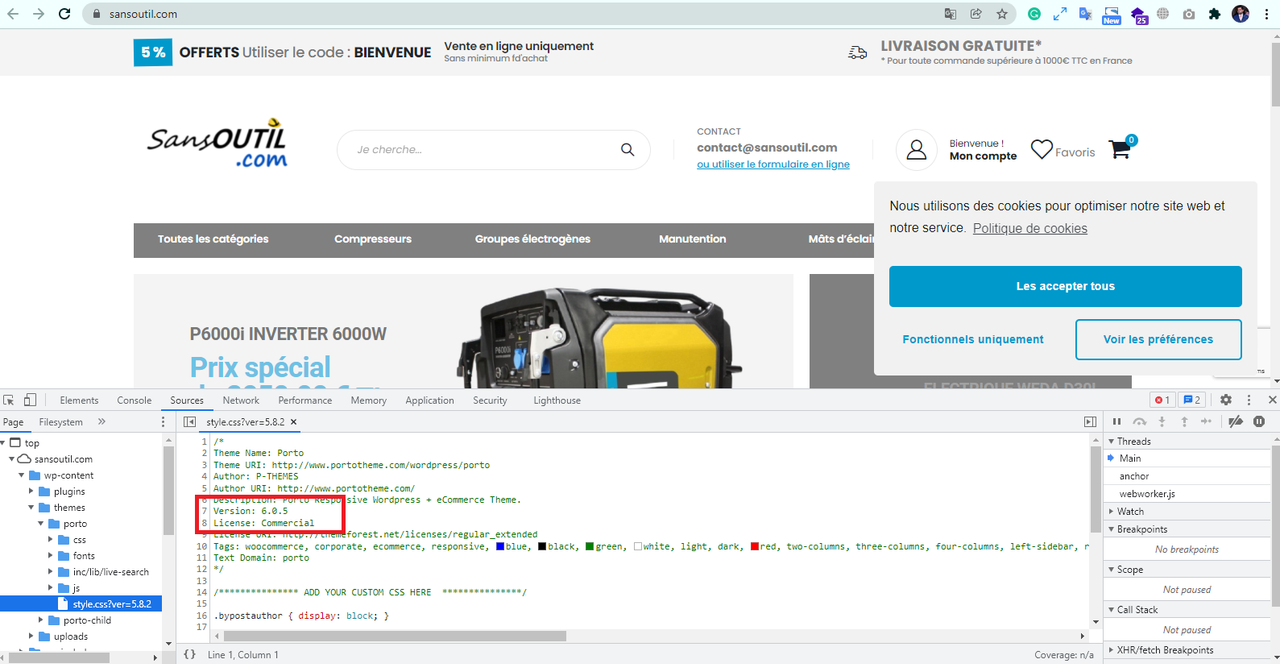Switch to the Elements tab
1280x664 pixels.
pyautogui.click(x=79, y=400)
